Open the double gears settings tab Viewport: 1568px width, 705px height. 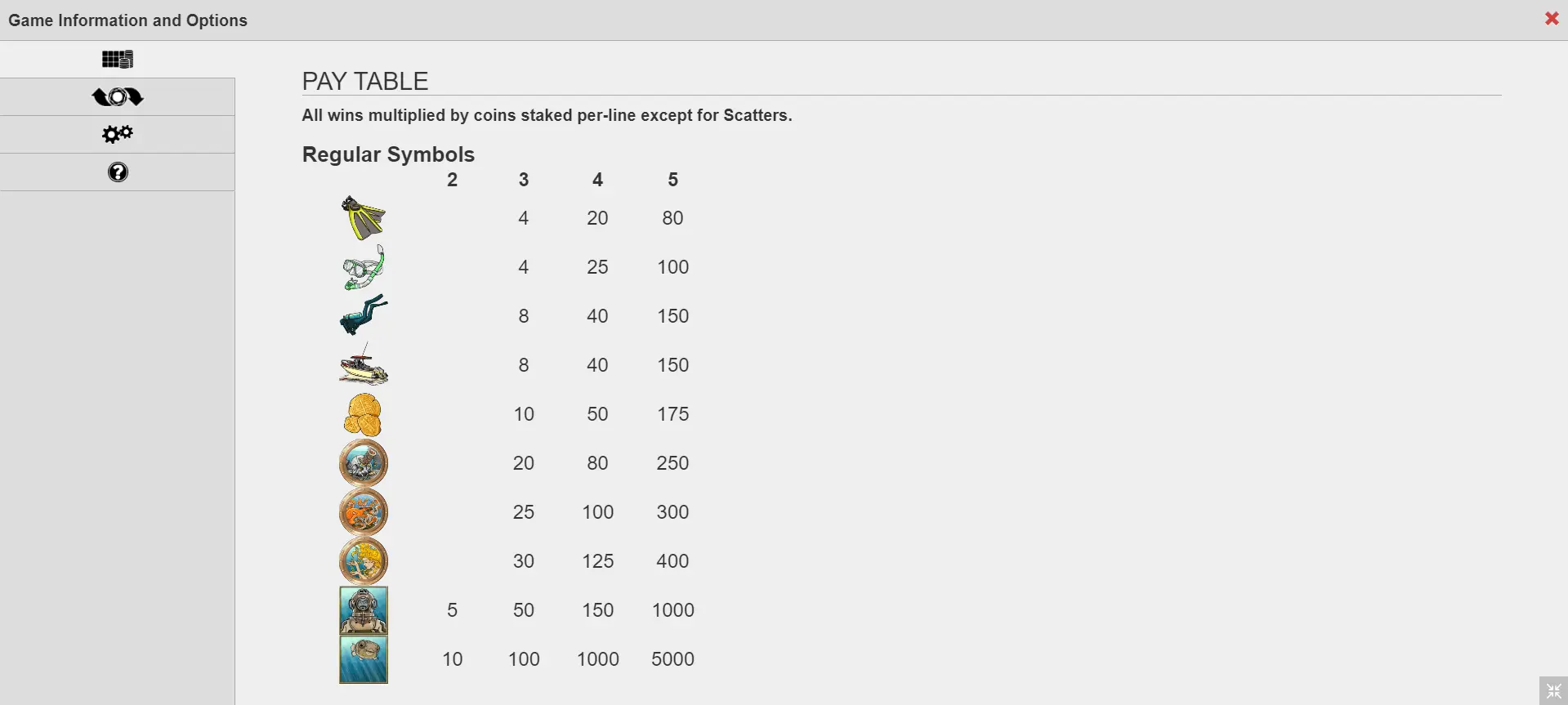(x=118, y=134)
